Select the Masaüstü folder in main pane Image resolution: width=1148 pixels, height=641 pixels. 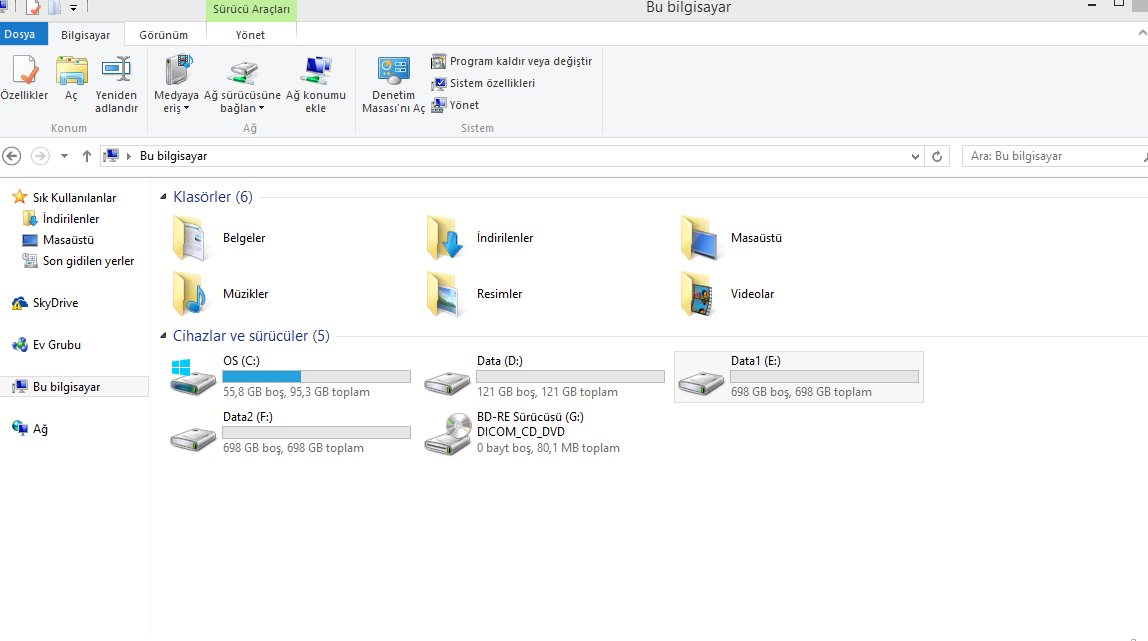[698, 238]
